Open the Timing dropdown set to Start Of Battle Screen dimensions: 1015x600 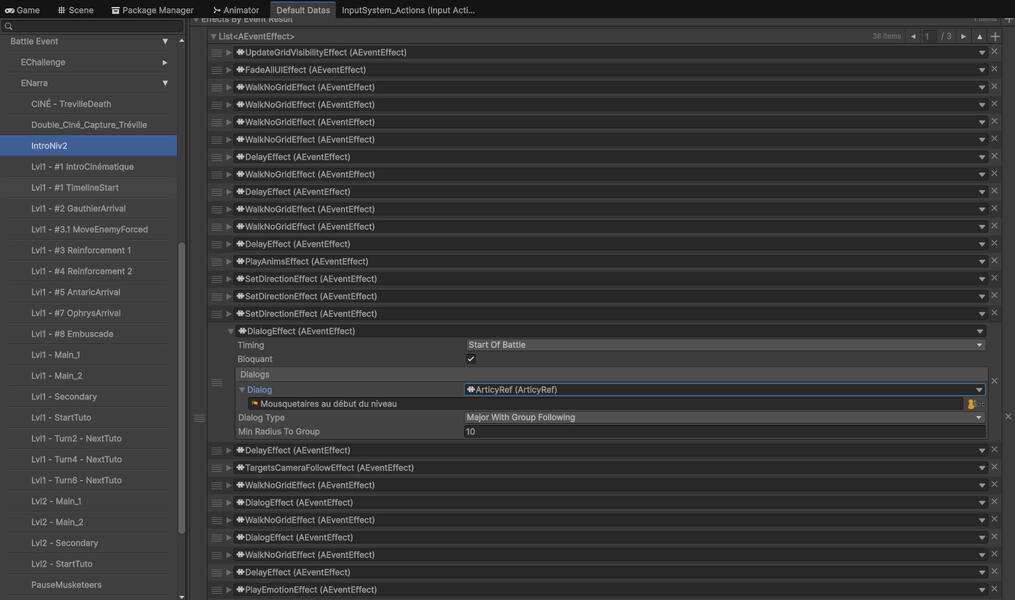point(724,345)
